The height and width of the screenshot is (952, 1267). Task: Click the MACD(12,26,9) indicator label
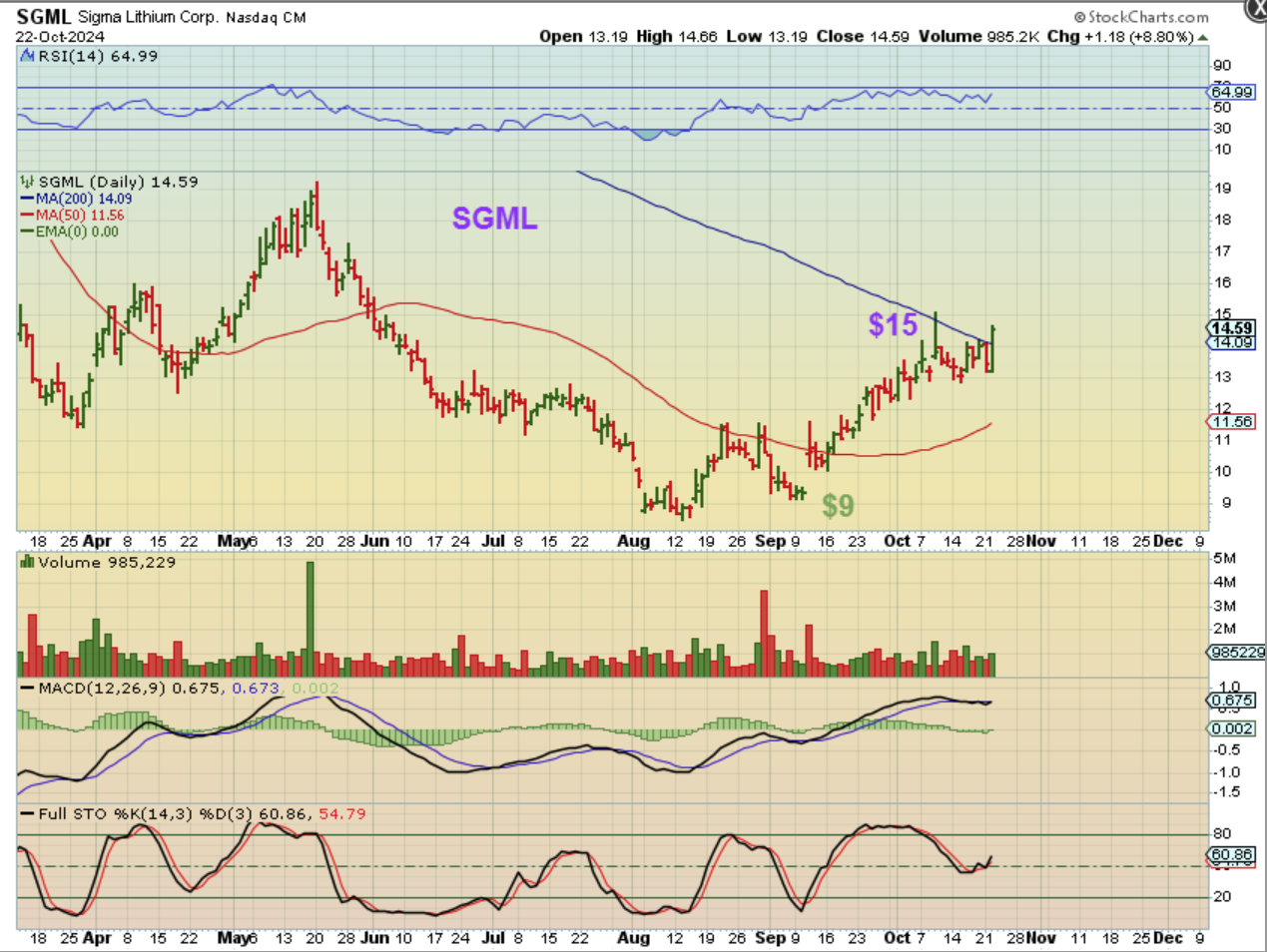click(x=103, y=689)
